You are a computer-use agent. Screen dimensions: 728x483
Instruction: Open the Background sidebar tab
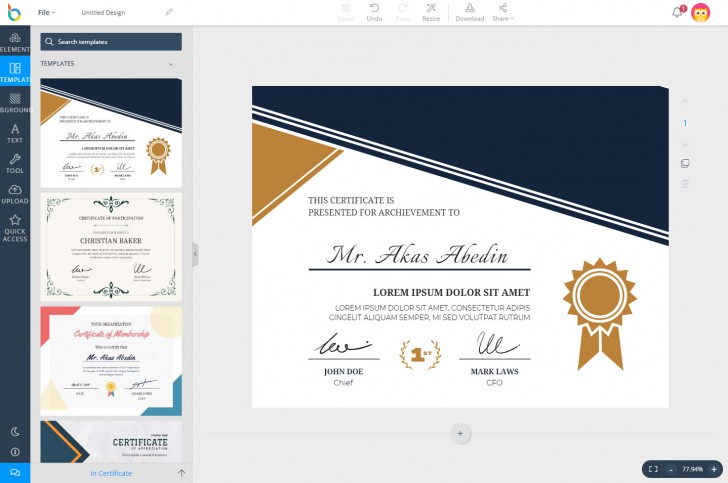pos(15,103)
